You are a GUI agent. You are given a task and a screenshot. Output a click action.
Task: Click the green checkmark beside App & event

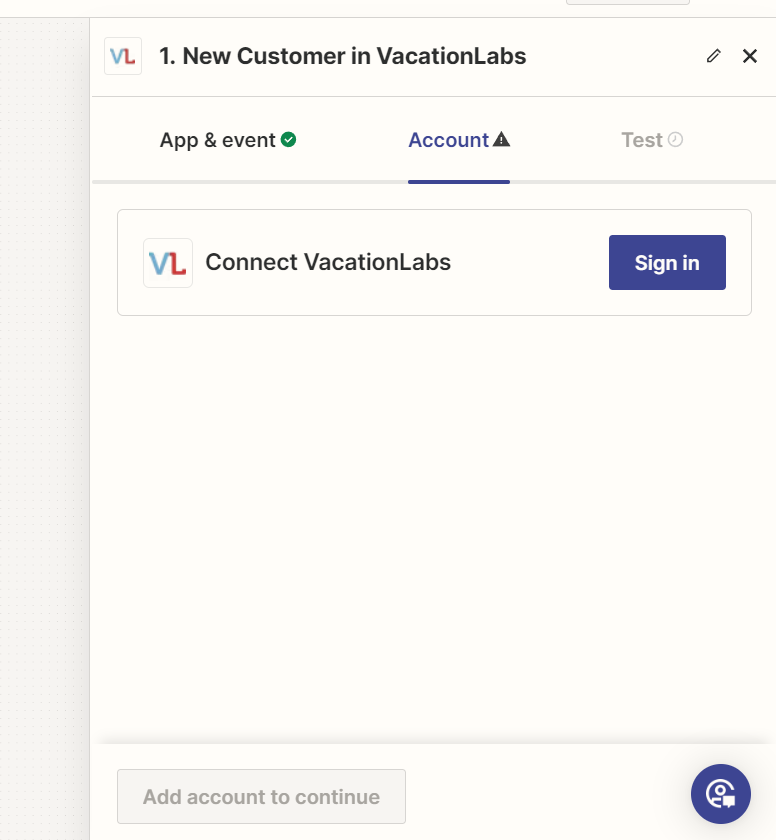tap(288, 140)
